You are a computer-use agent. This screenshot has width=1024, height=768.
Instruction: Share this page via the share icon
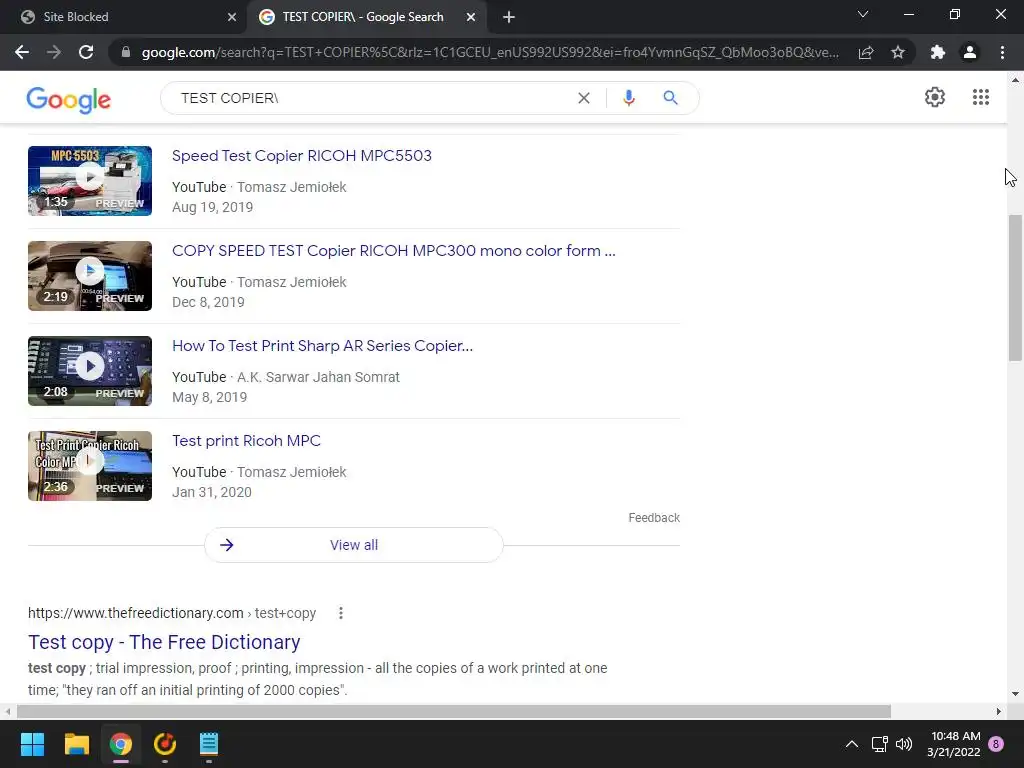click(x=866, y=52)
